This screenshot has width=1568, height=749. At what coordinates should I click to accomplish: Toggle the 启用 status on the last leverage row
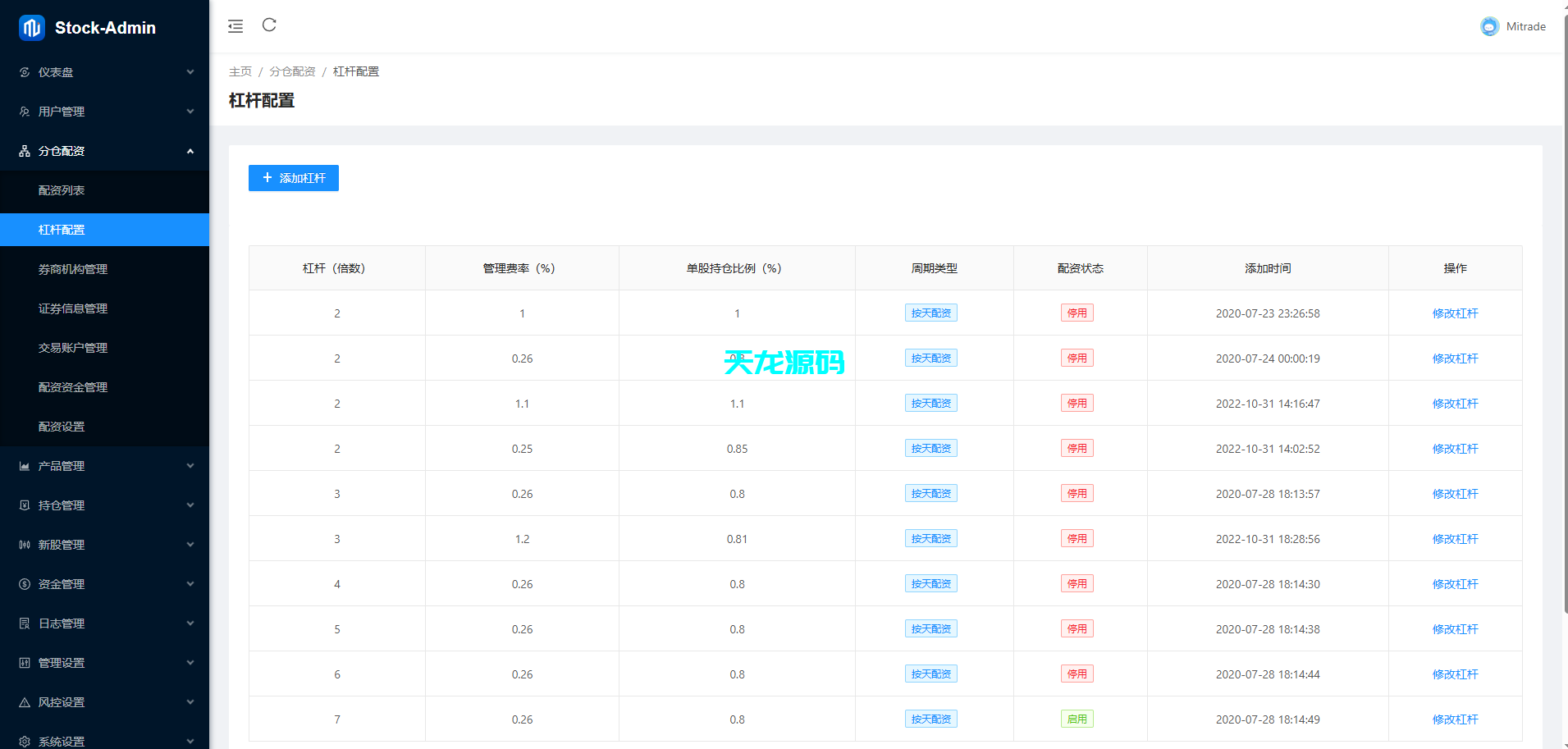click(x=1077, y=719)
